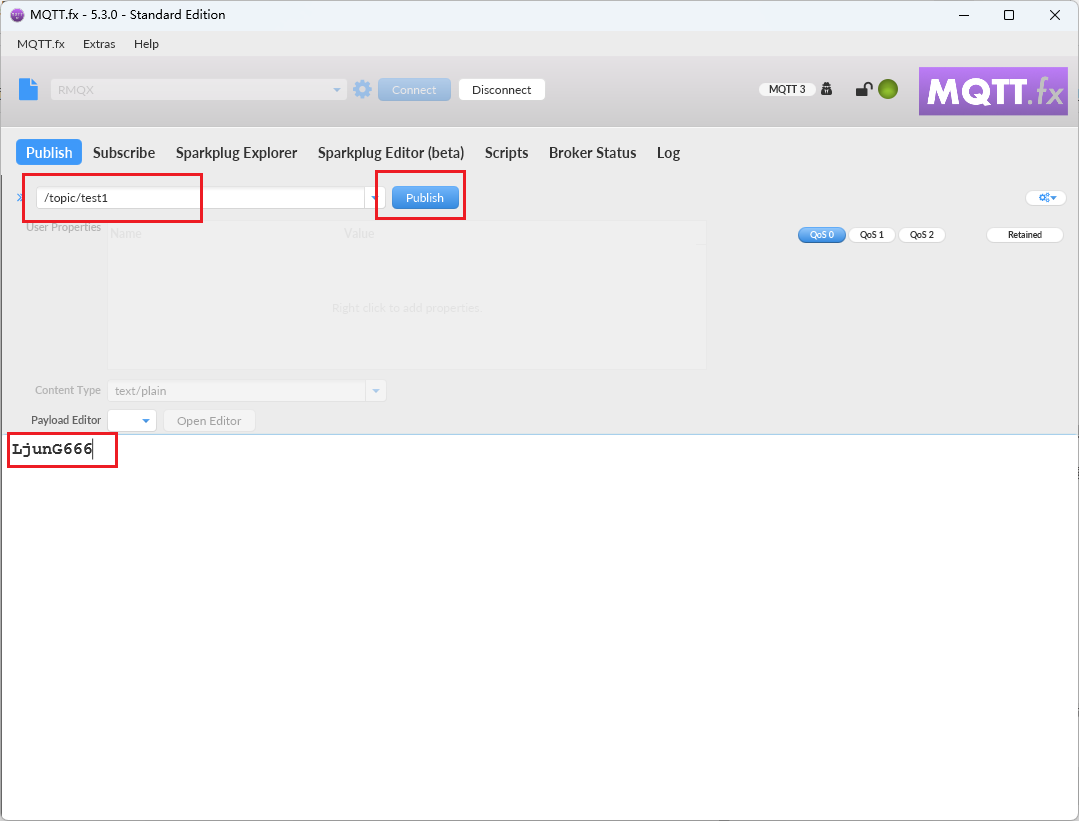Open the Extras menu
This screenshot has width=1079, height=821.
(x=99, y=44)
